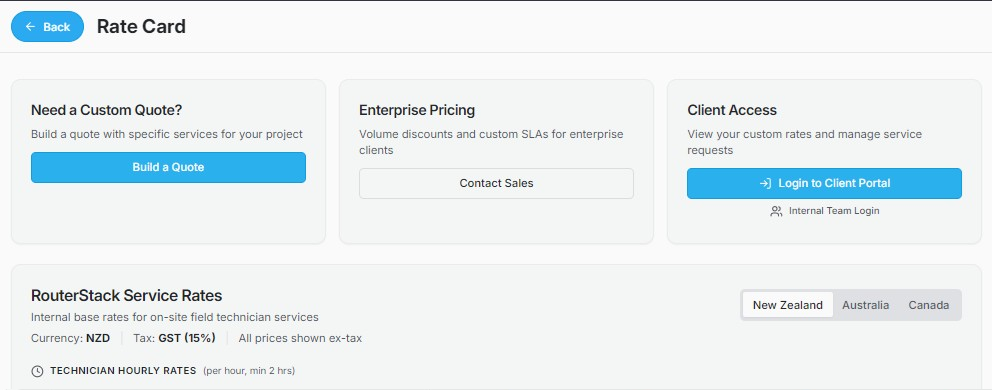The image size is (992, 390).
Task: Click the Internal base rates description text
Action: click(x=175, y=317)
